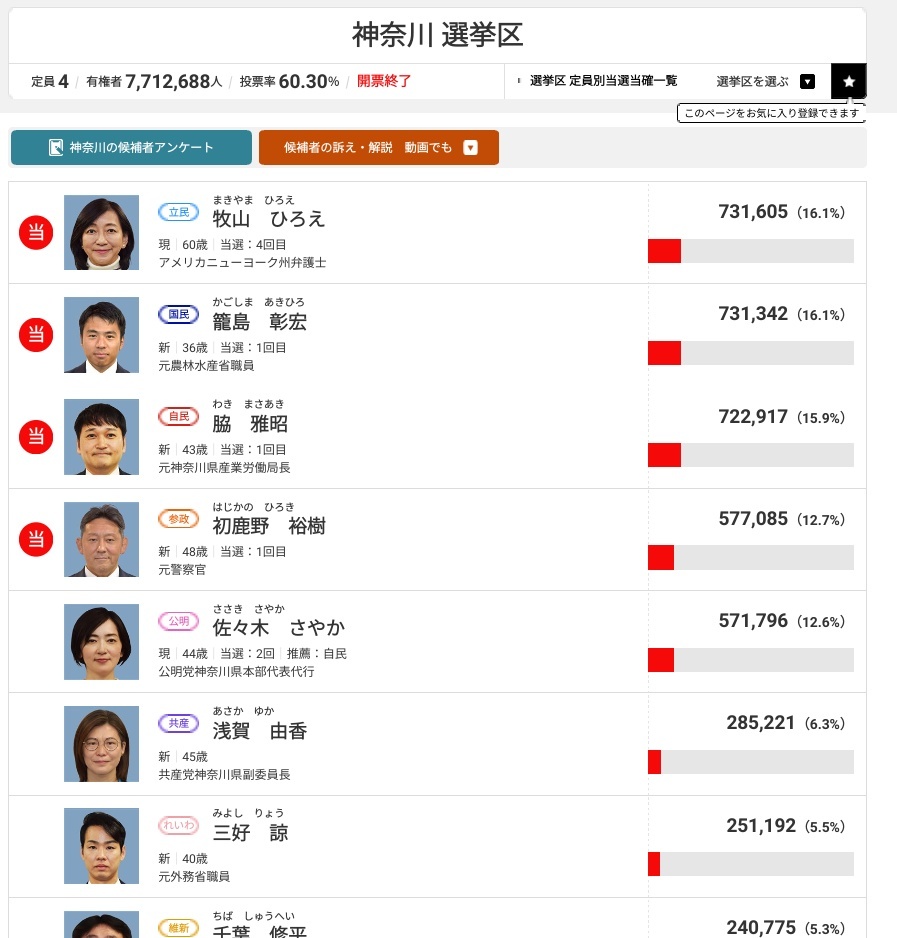
Task: Click the text アメリカニューヨーク州弁護士
Action: click(242, 263)
